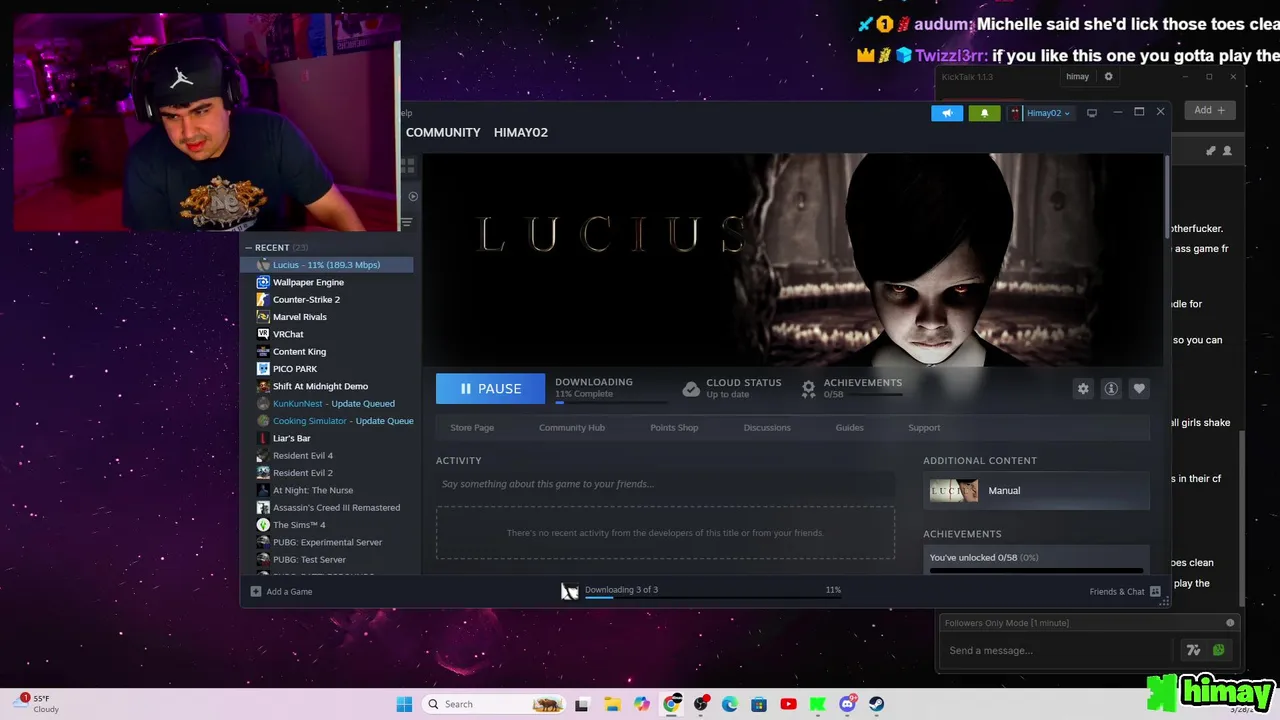Open Points Shop tab
The width and height of the screenshot is (1280, 720).
click(x=674, y=428)
